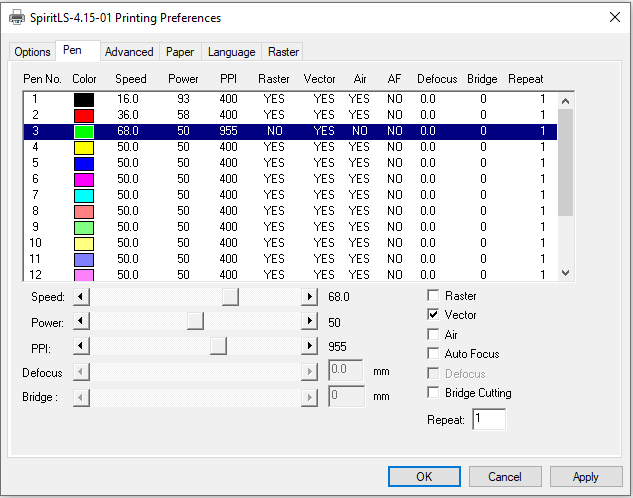Switch to the Language tab
633x498 pixels.
tap(232, 52)
